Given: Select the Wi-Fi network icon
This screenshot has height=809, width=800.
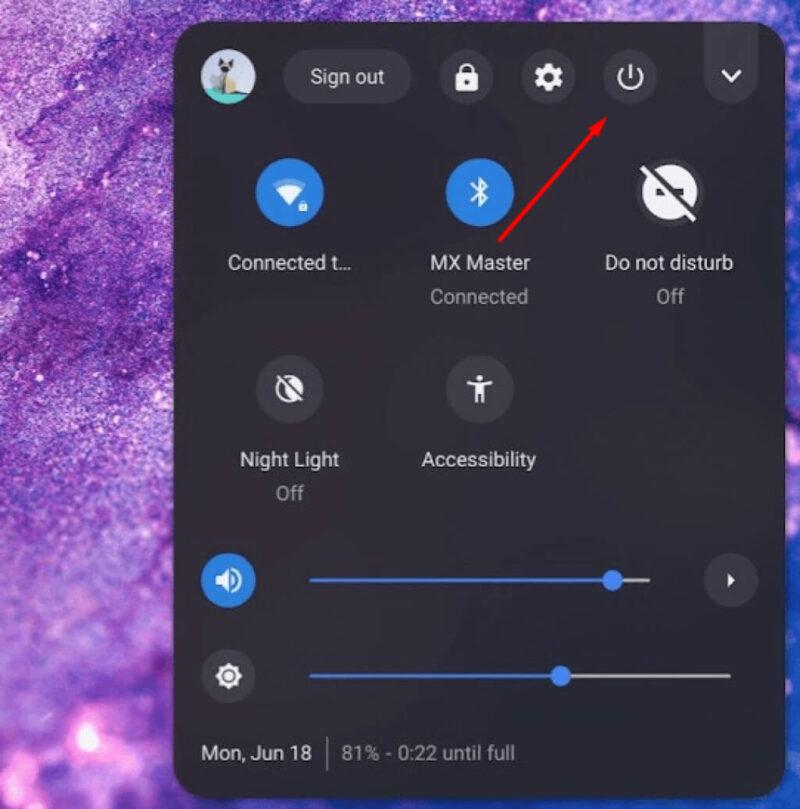Looking at the screenshot, I should coord(289,192).
